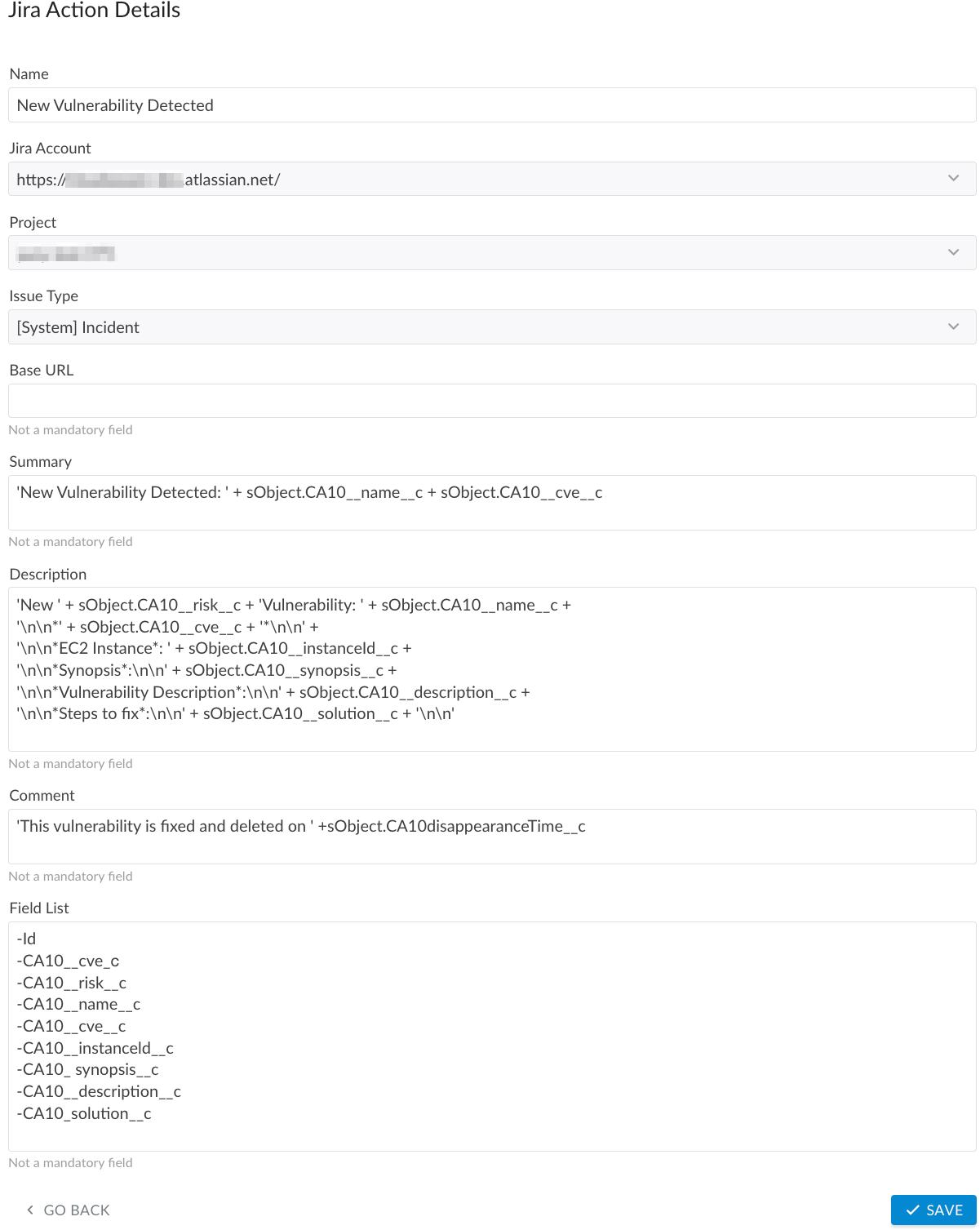The width and height of the screenshot is (980, 1230).
Task: Click the blue SAVE button
Action: coord(933,1210)
